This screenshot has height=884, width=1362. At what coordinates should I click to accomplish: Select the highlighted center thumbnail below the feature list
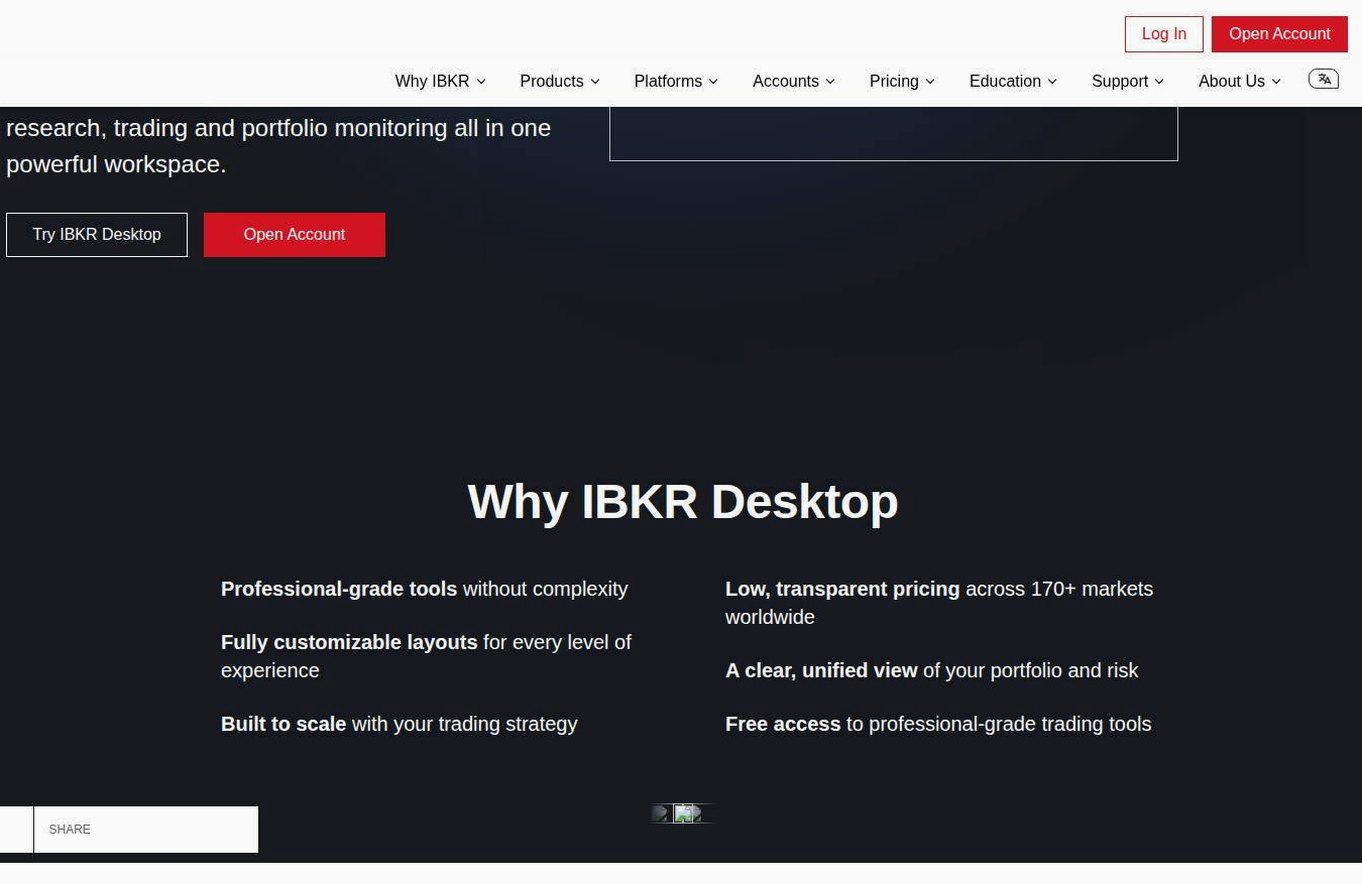tap(684, 814)
